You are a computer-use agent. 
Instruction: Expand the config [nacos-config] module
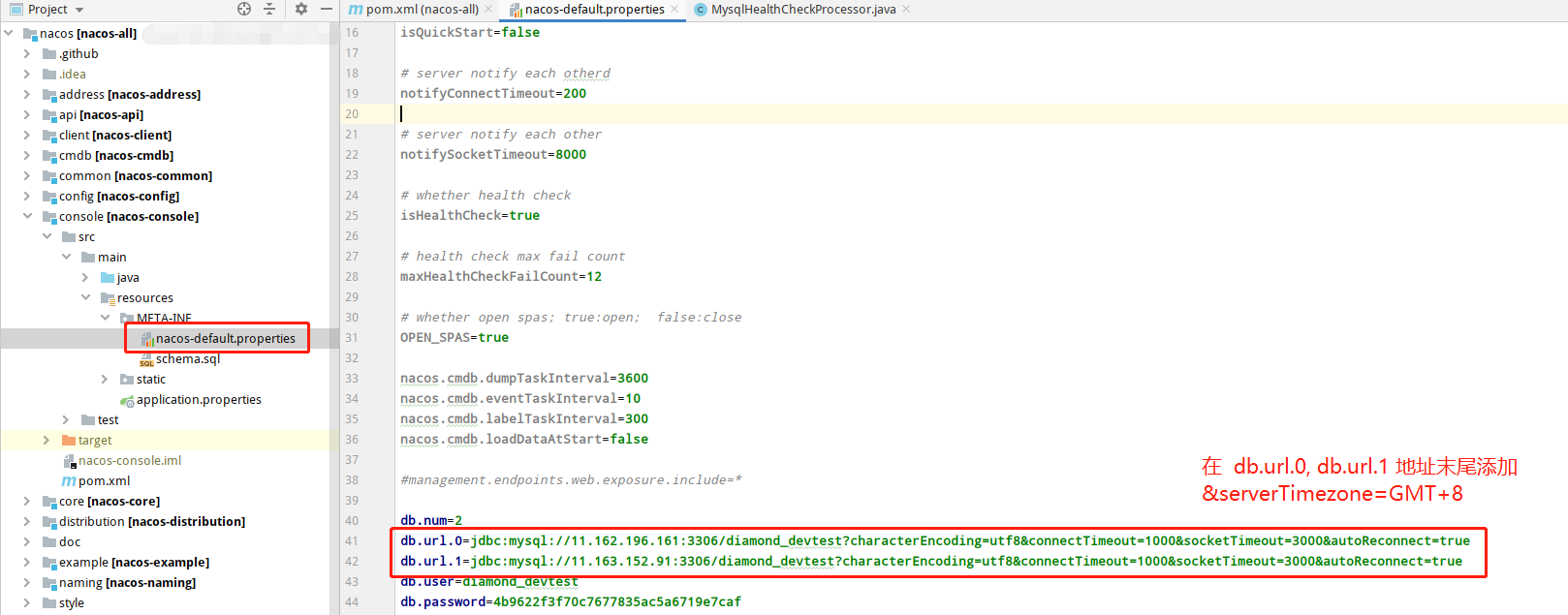[x=27, y=196]
